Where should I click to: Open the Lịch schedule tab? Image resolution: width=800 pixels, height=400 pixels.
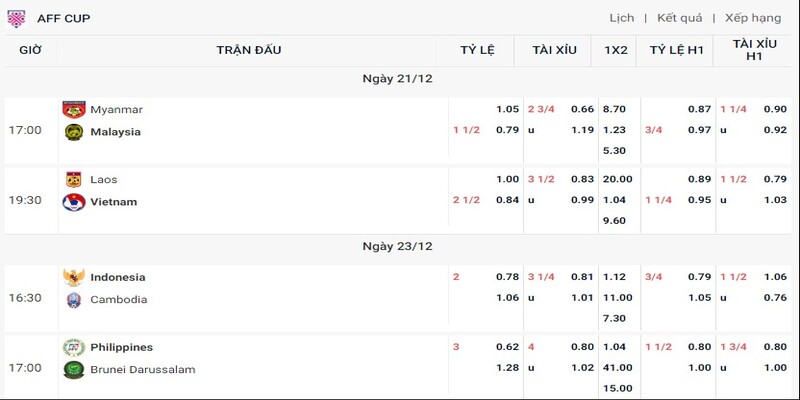pyautogui.click(x=622, y=18)
